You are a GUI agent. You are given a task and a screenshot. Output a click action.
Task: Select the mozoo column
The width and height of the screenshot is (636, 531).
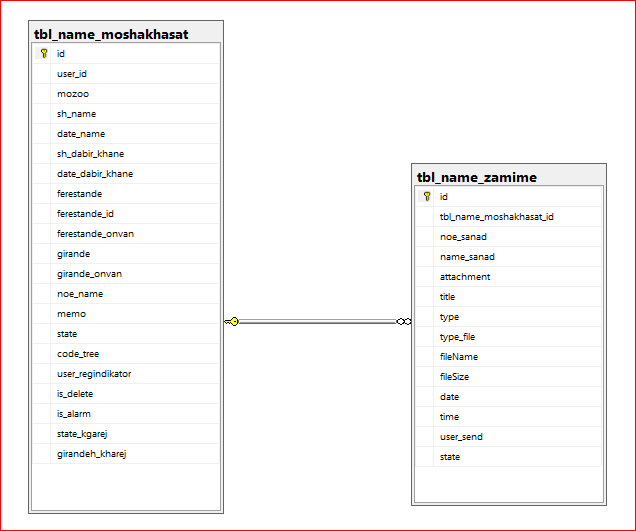click(126, 94)
